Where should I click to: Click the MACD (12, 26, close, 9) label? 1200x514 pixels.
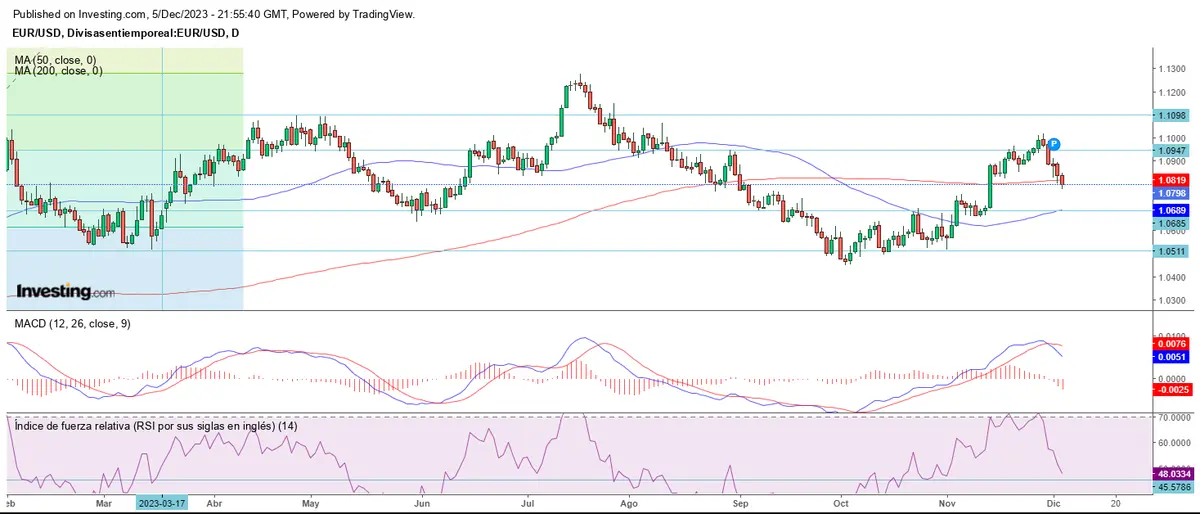click(71, 324)
